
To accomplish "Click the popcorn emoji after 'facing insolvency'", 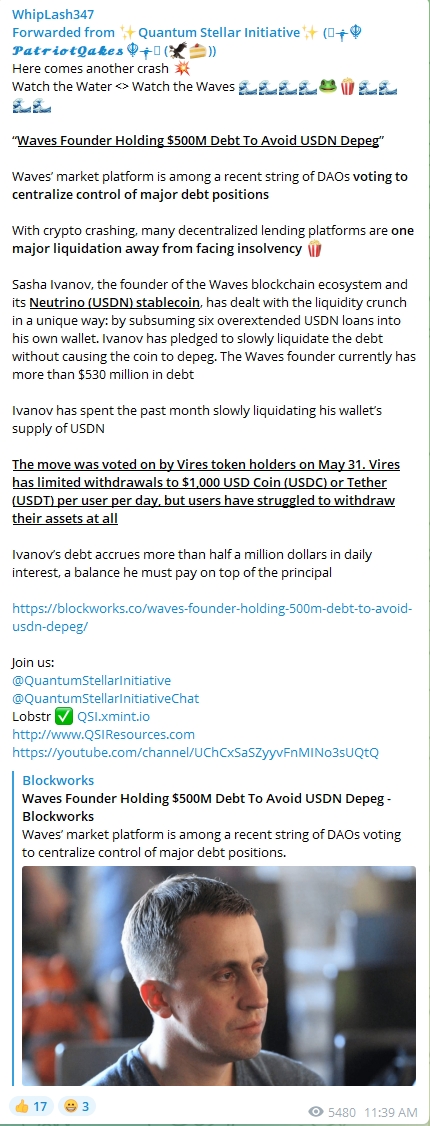I will click(x=314, y=249).
